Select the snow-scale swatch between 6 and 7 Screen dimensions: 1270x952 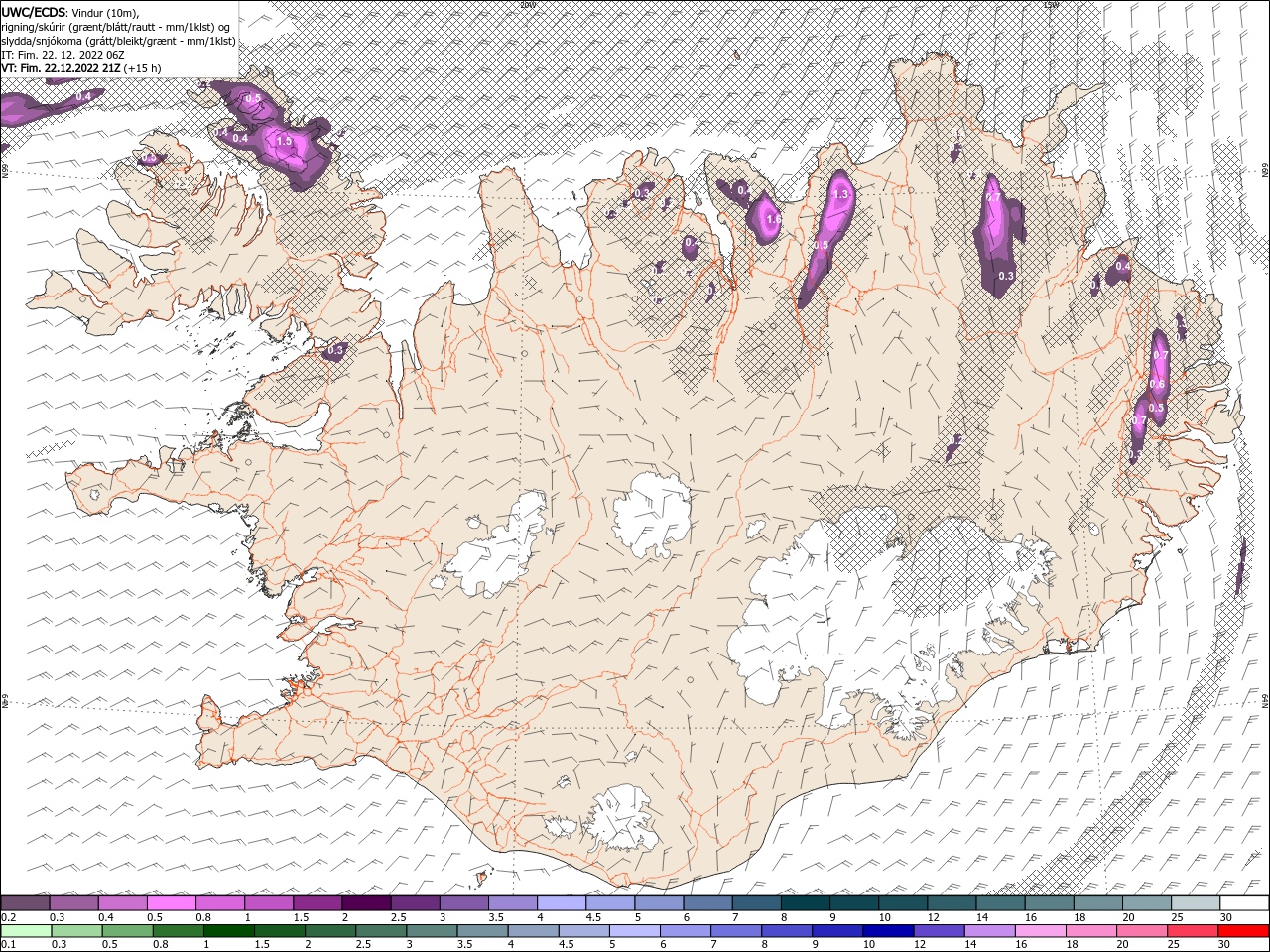(706, 903)
